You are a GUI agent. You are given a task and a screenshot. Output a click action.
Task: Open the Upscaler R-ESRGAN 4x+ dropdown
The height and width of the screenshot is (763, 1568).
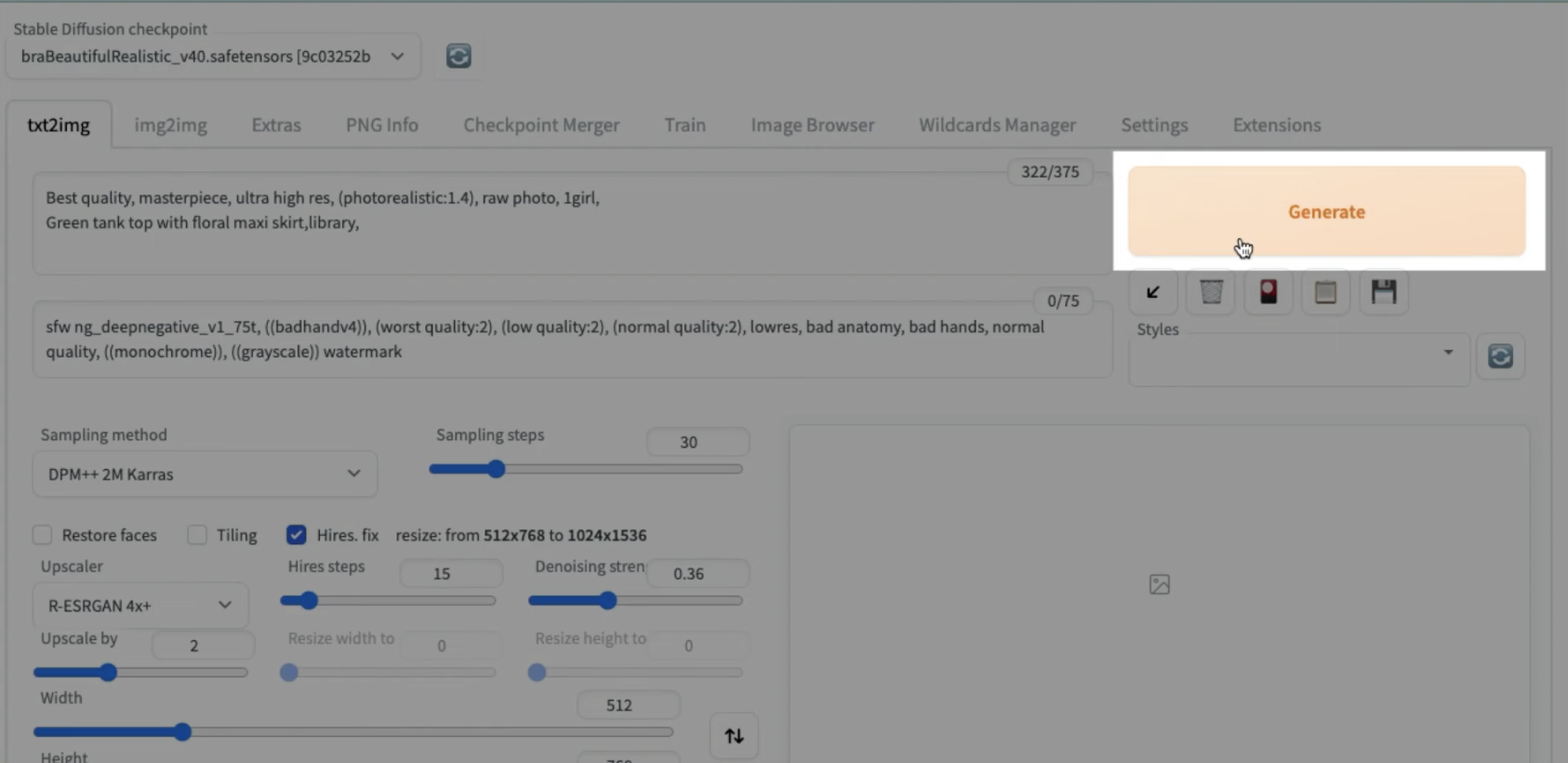[140, 606]
